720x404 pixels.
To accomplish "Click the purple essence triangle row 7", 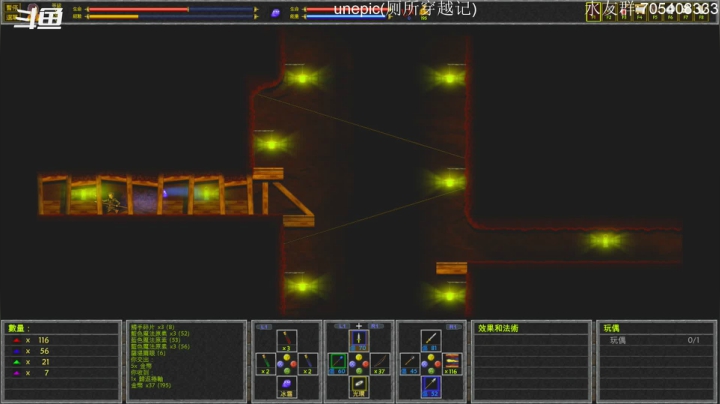I will coord(62,373).
